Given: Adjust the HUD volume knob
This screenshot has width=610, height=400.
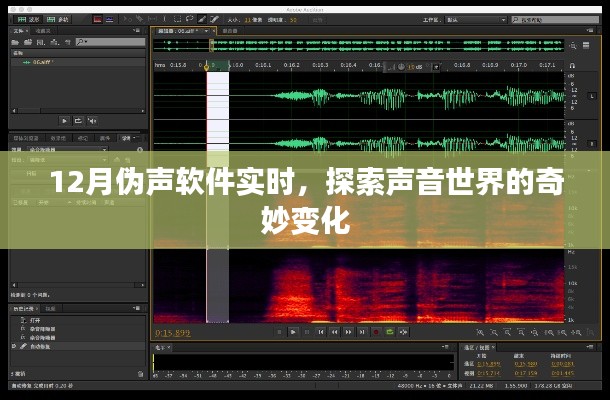Looking at the screenshot, I should (x=401, y=67).
